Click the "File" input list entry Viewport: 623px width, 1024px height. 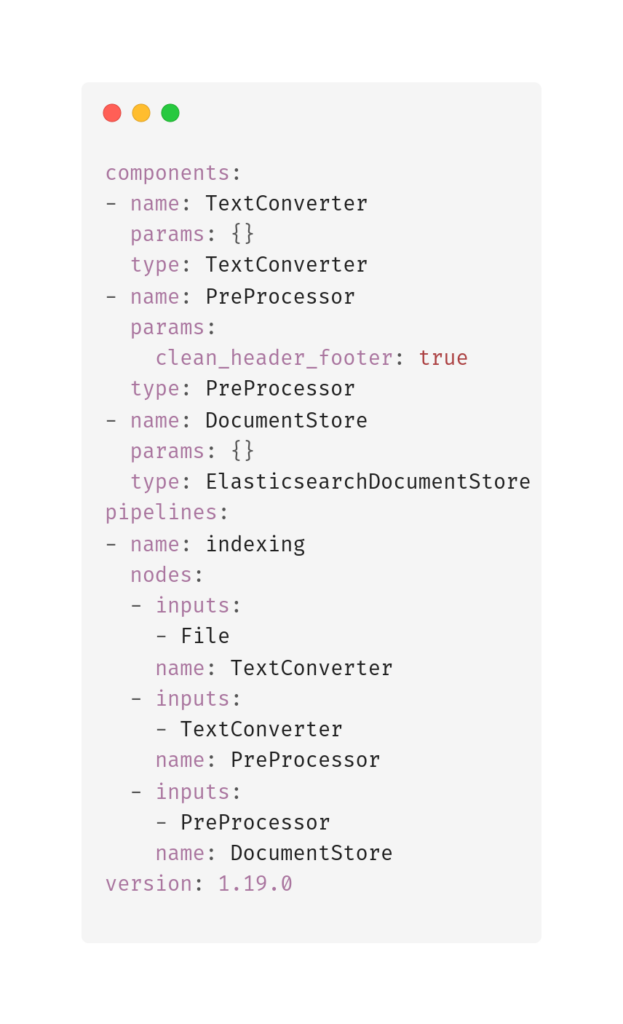pyautogui.click(x=205, y=636)
